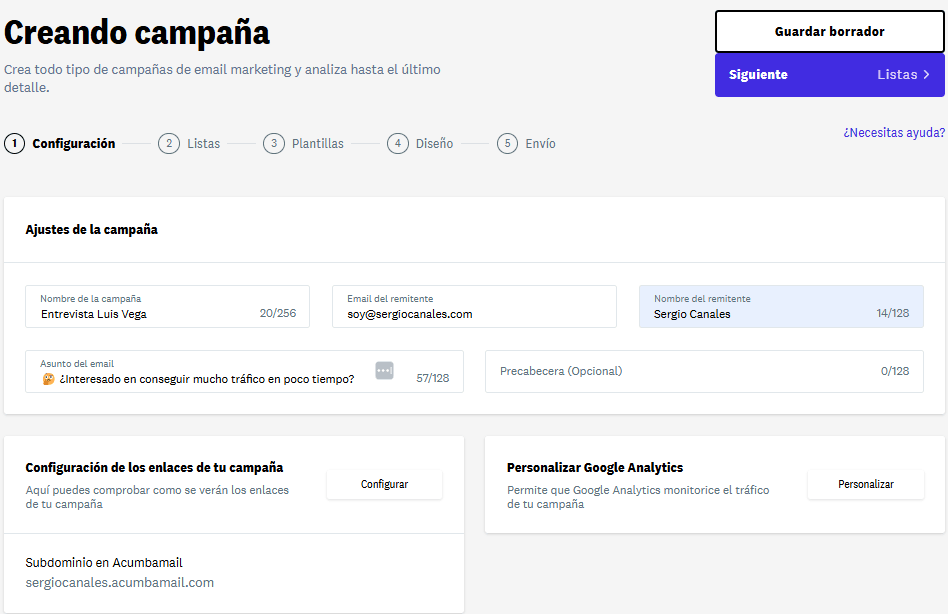
Task: Select the Plantillas step label
Action: coord(316,143)
